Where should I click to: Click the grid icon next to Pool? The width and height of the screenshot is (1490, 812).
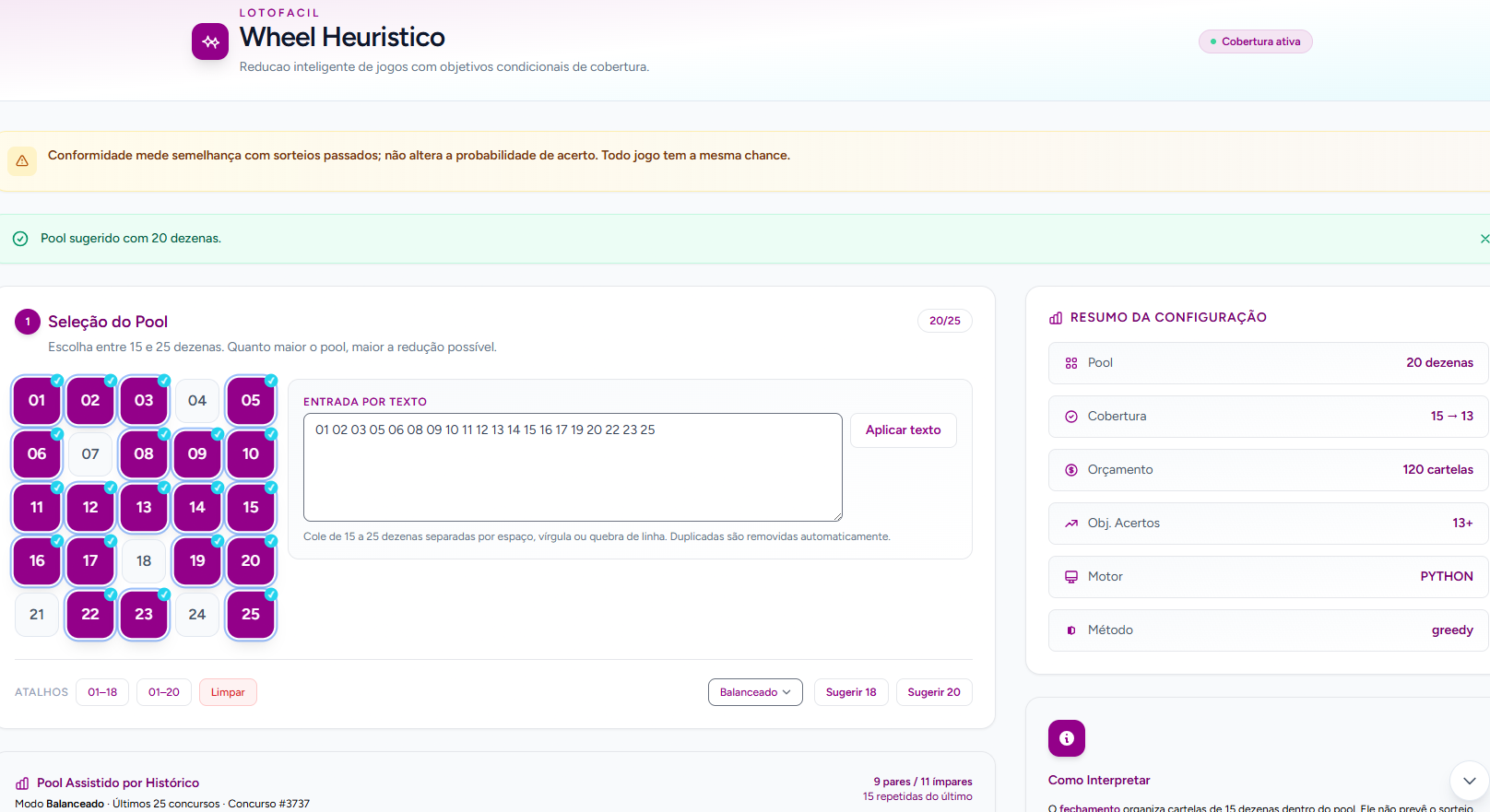tap(1071, 363)
